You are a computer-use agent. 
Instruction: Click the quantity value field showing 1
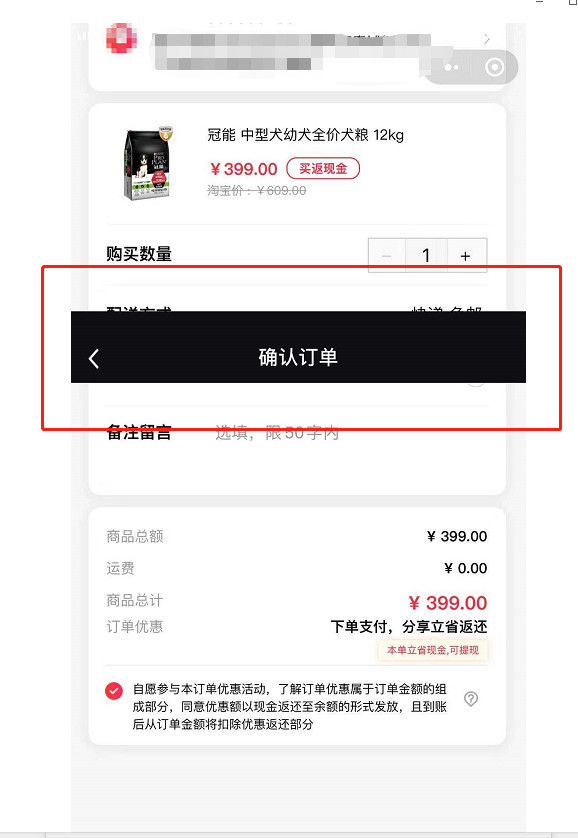pos(426,255)
